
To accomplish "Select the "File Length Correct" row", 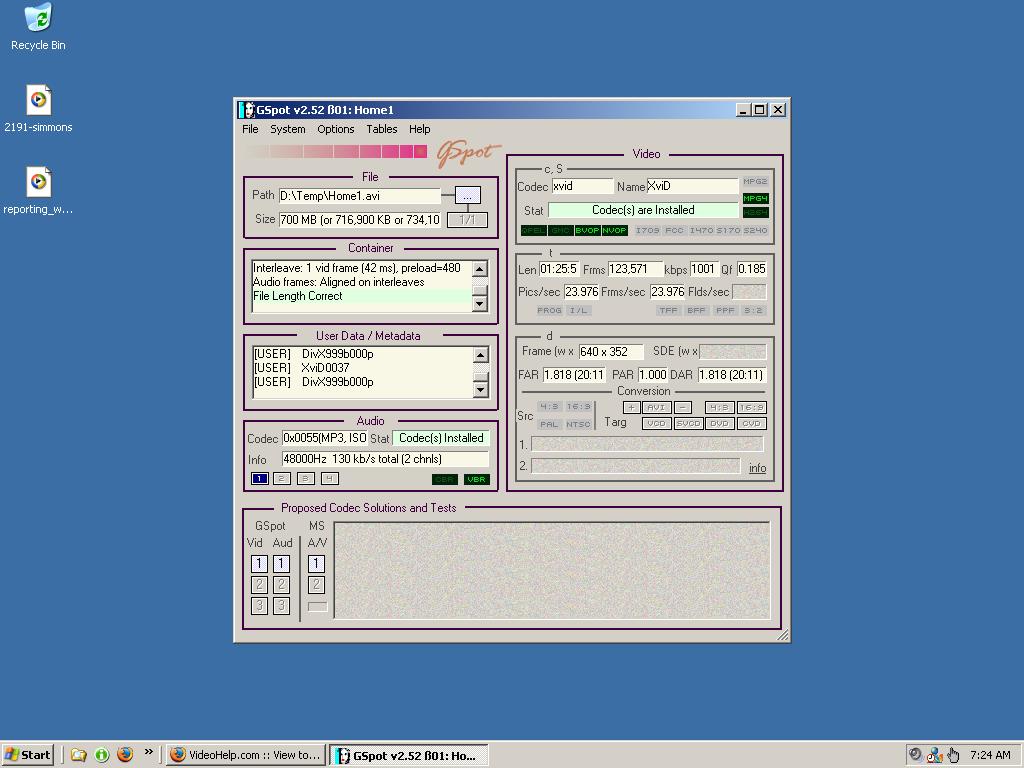I will (362, 296).
